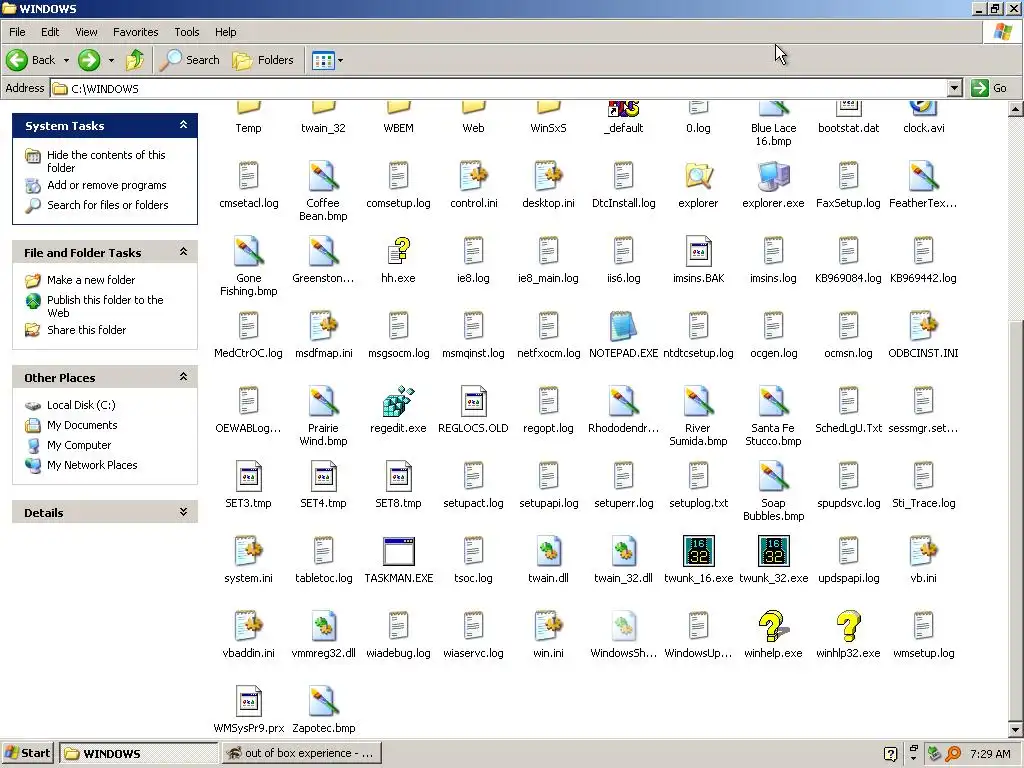This screenshot has height=768, width=1024.
Task: Select the explorer search folder icon
Action: (698, 176)
